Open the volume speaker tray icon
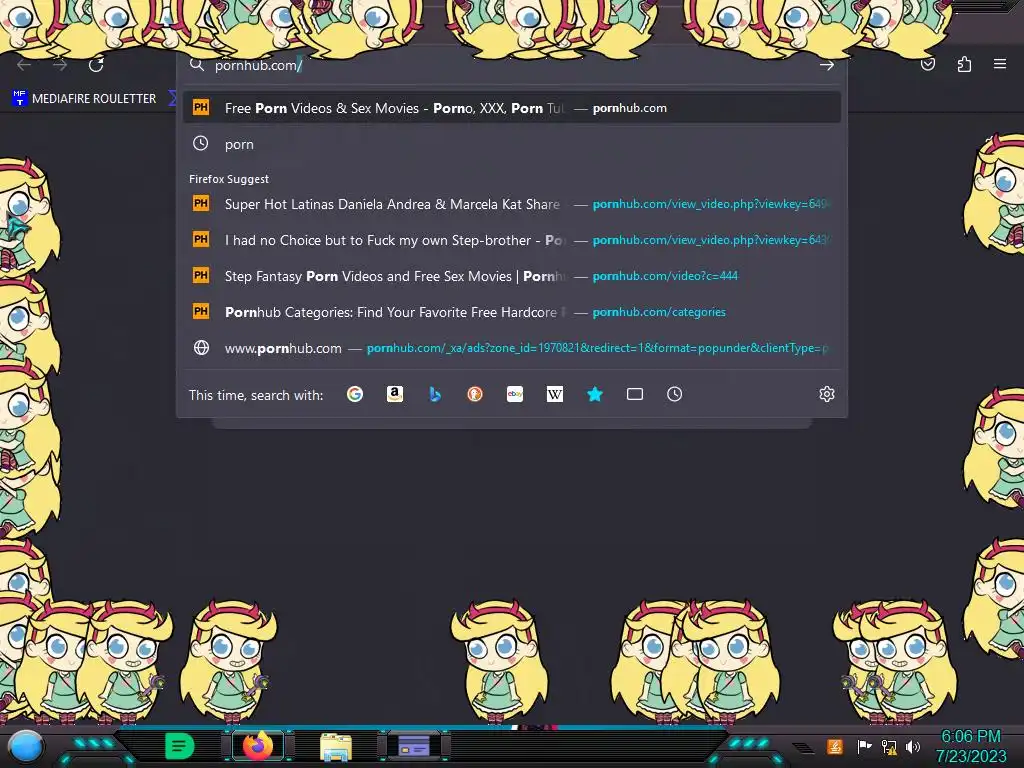 click(x=913, y=746)
